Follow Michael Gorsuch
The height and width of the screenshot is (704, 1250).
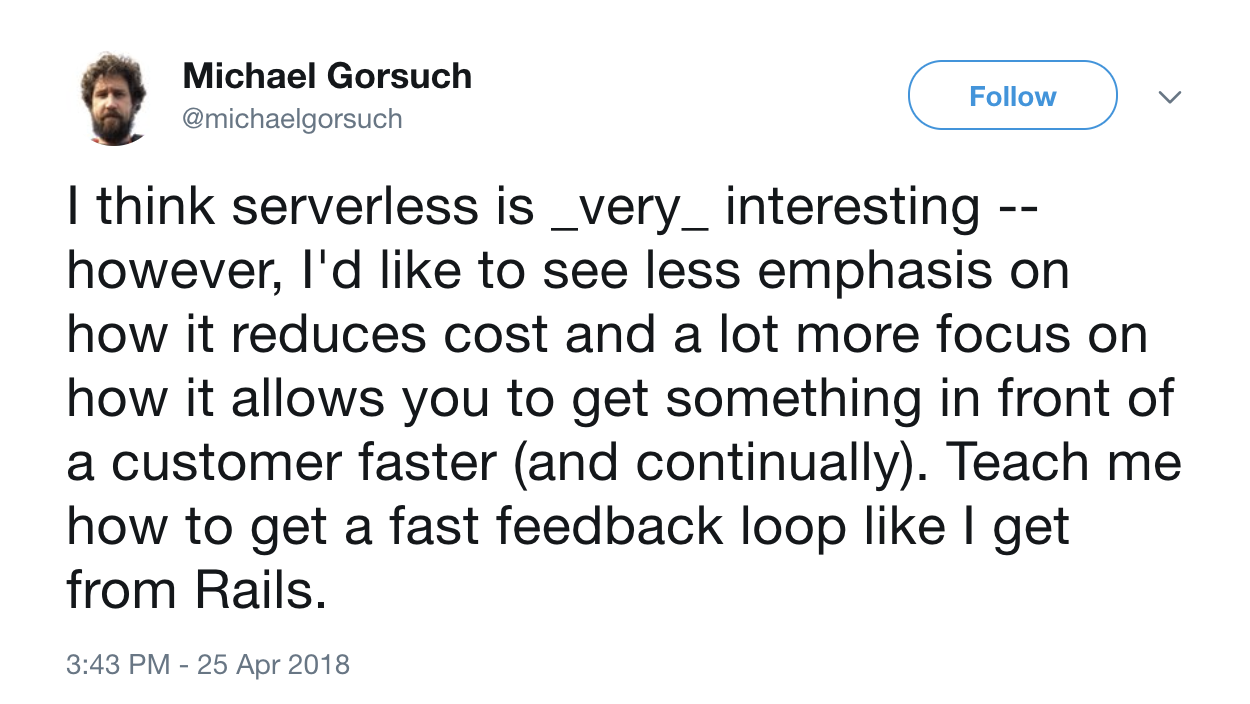pos(1012,95)
